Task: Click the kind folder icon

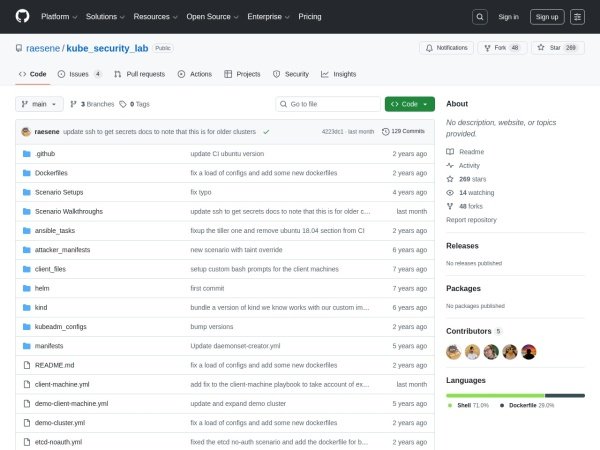Action: 26,307
